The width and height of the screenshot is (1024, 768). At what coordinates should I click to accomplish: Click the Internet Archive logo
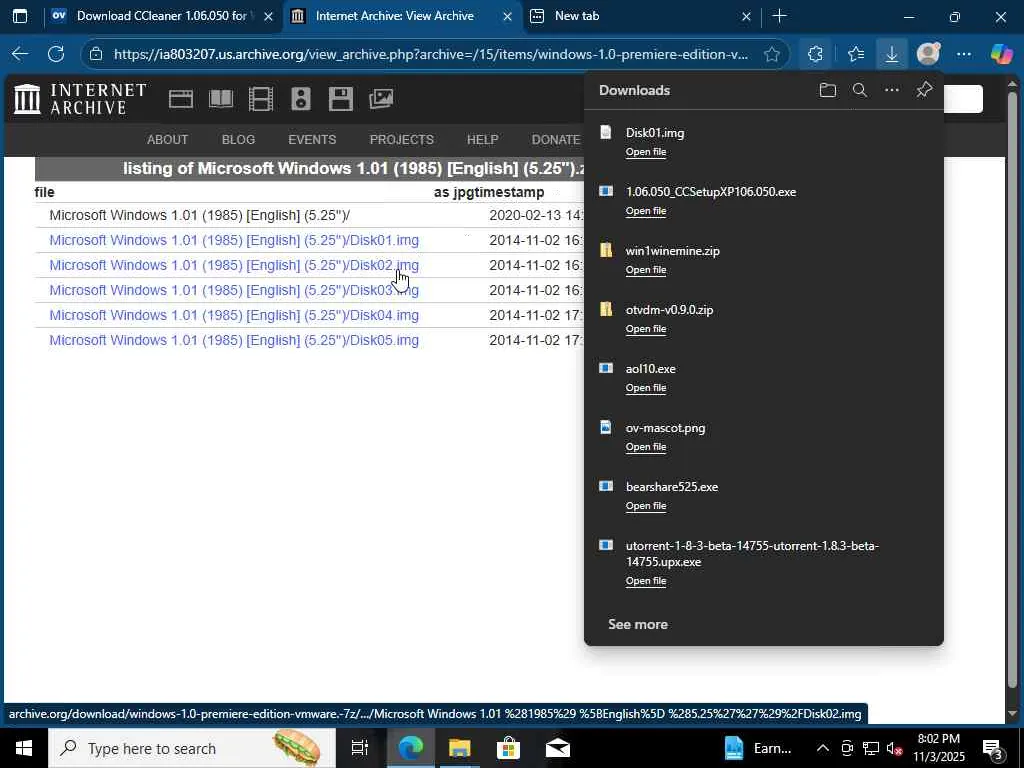tap(80, 99)
